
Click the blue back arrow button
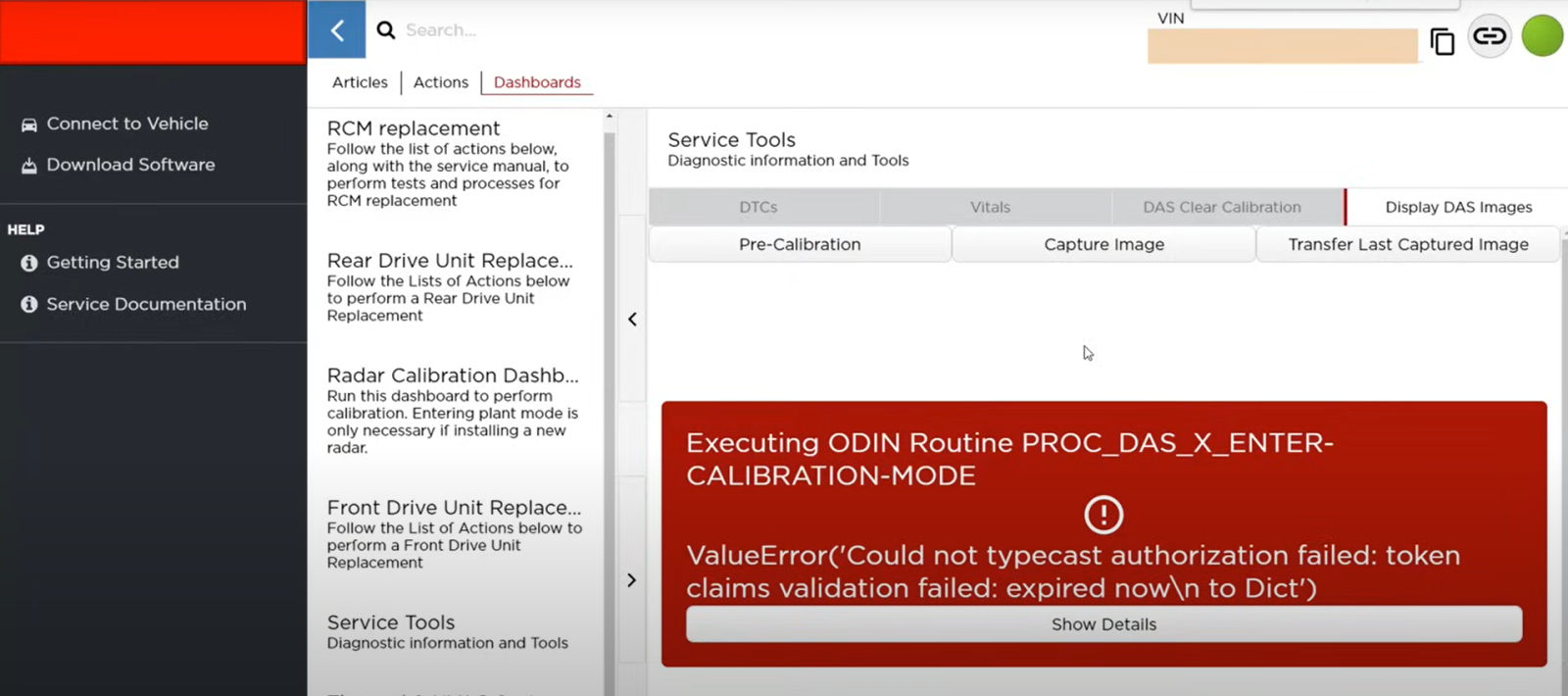[x=336, y=30]
